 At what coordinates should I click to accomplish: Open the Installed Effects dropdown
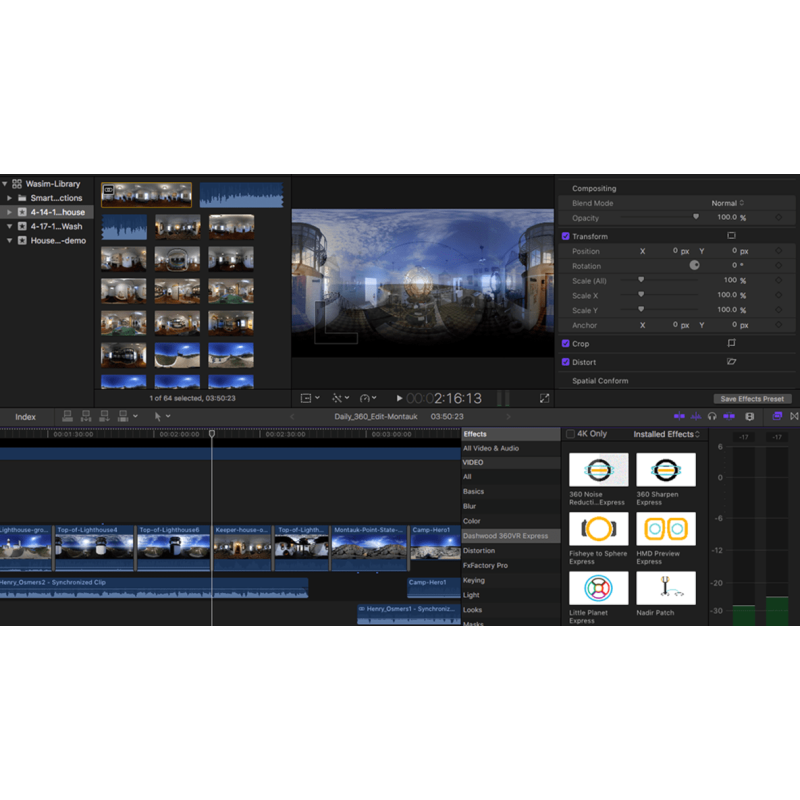coord(666,434)
